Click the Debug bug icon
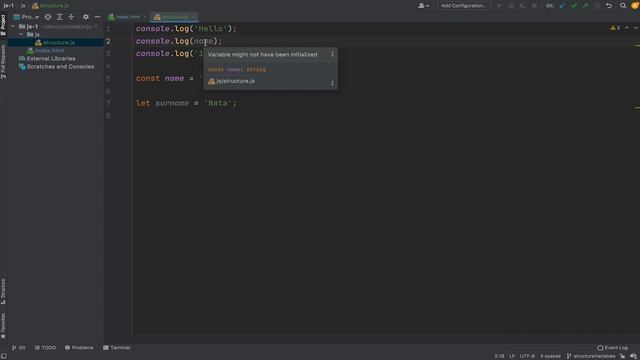Screen dimensions: 640x360 tap(511, 6)
